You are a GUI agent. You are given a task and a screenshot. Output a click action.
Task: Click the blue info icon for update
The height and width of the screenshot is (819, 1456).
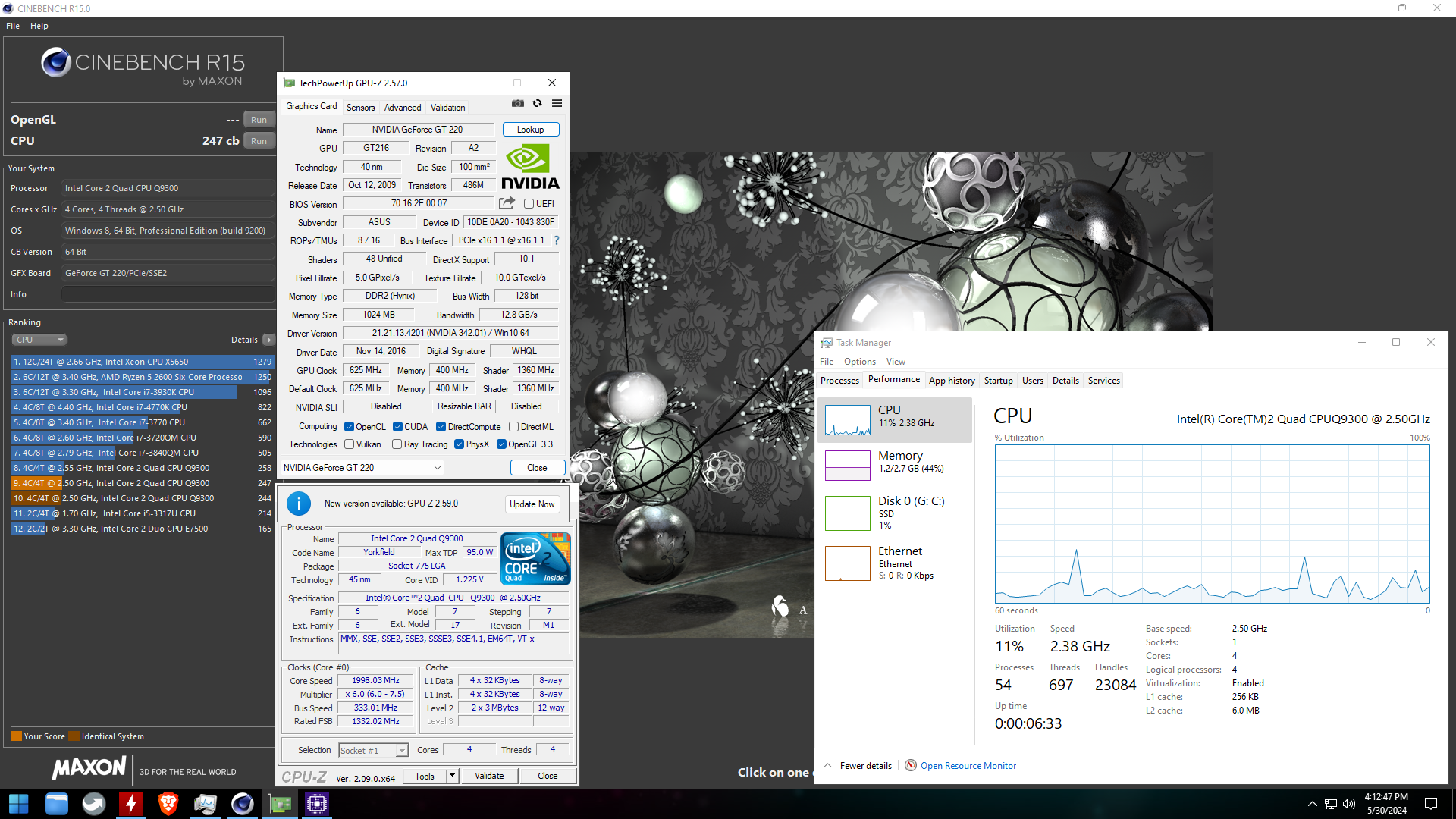point(299,504)
